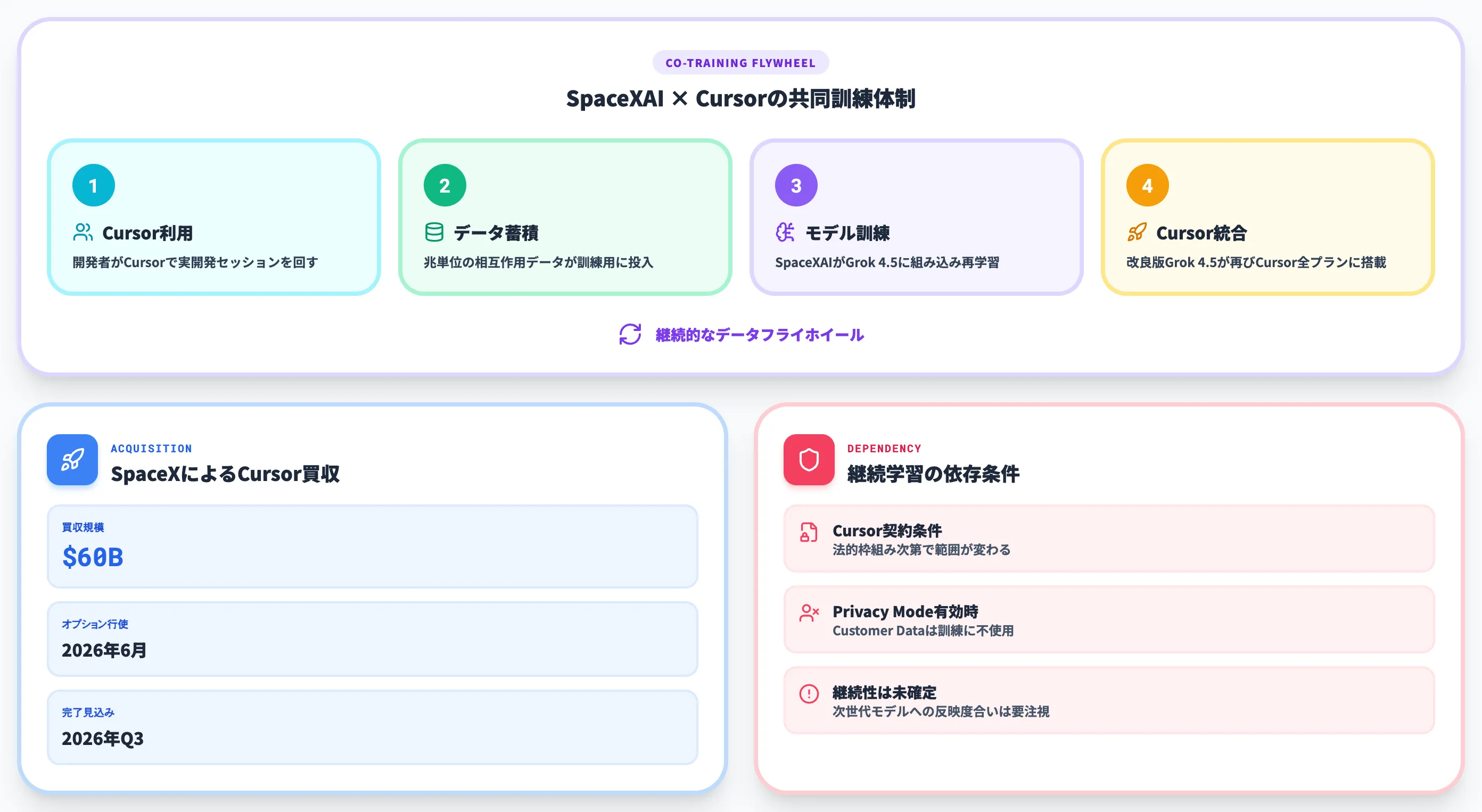Click step number 3 purple circle badge
Screen dimensions: 1482x812
(796, 185)
